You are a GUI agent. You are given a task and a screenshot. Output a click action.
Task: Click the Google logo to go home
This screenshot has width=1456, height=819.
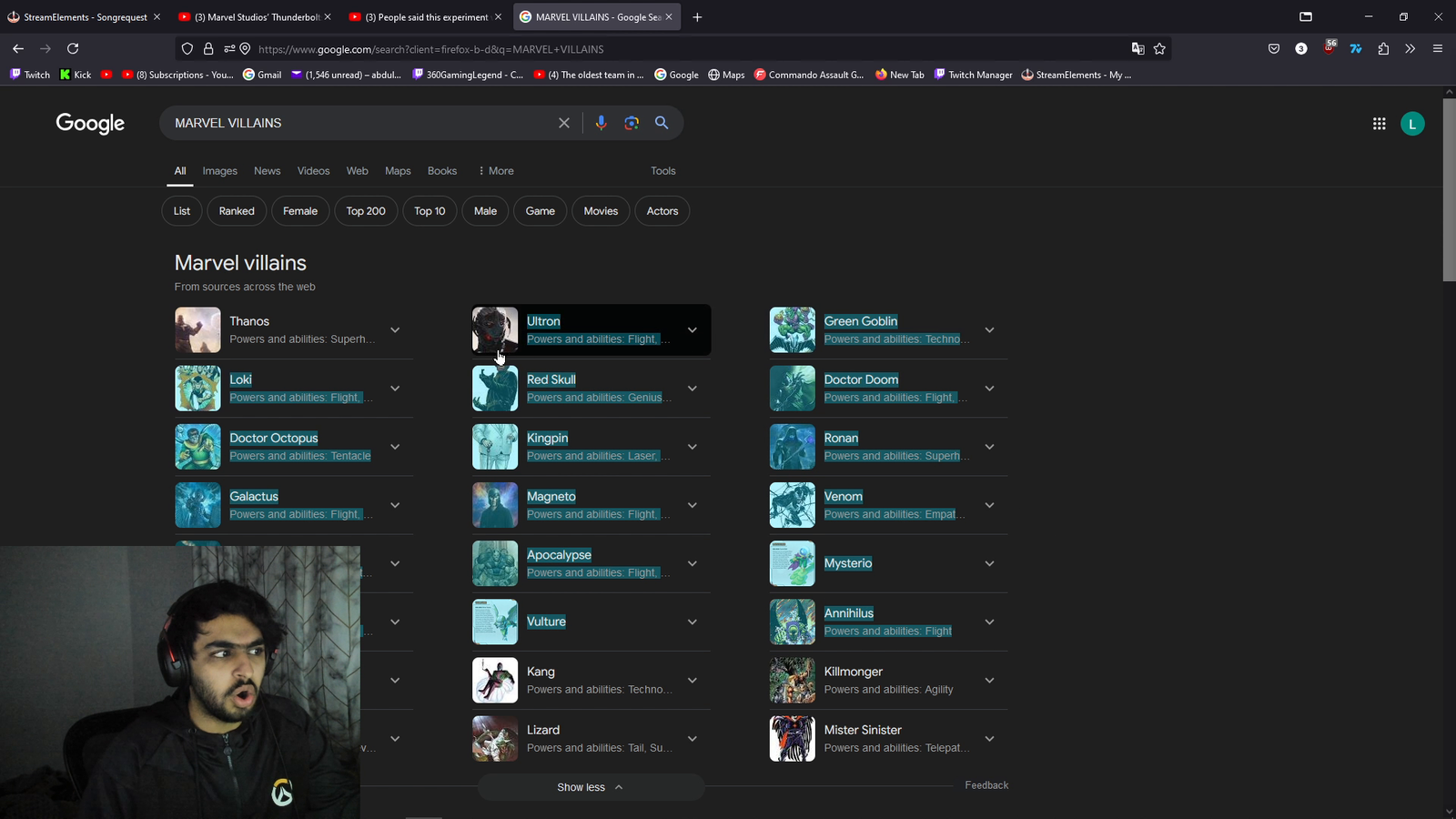click(90, 124)
